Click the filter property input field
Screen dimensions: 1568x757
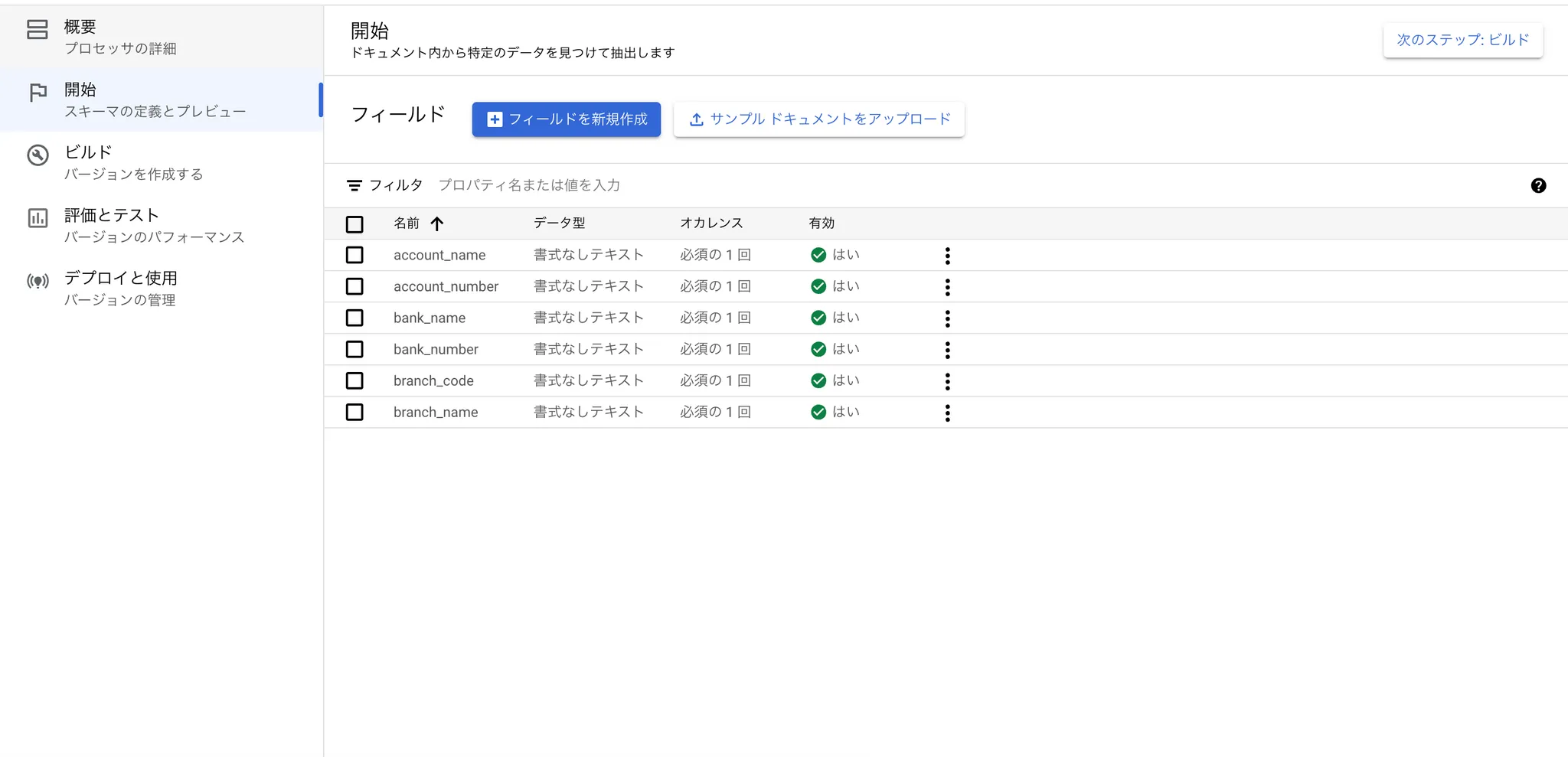click(972, 185)
